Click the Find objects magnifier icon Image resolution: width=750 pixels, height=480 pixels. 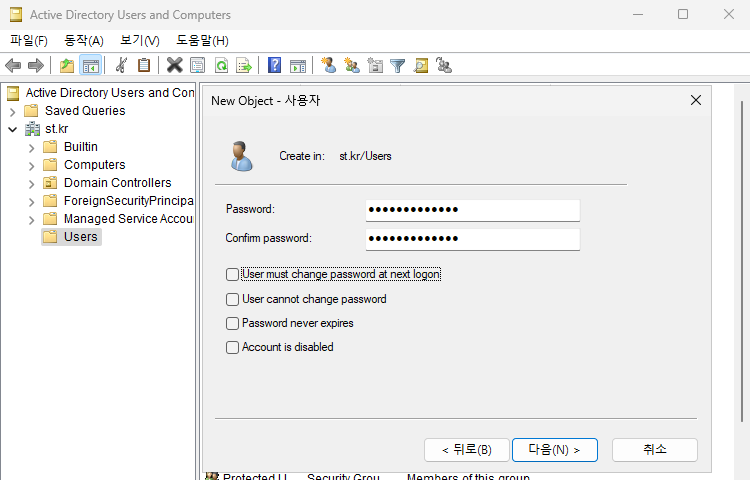421,65
